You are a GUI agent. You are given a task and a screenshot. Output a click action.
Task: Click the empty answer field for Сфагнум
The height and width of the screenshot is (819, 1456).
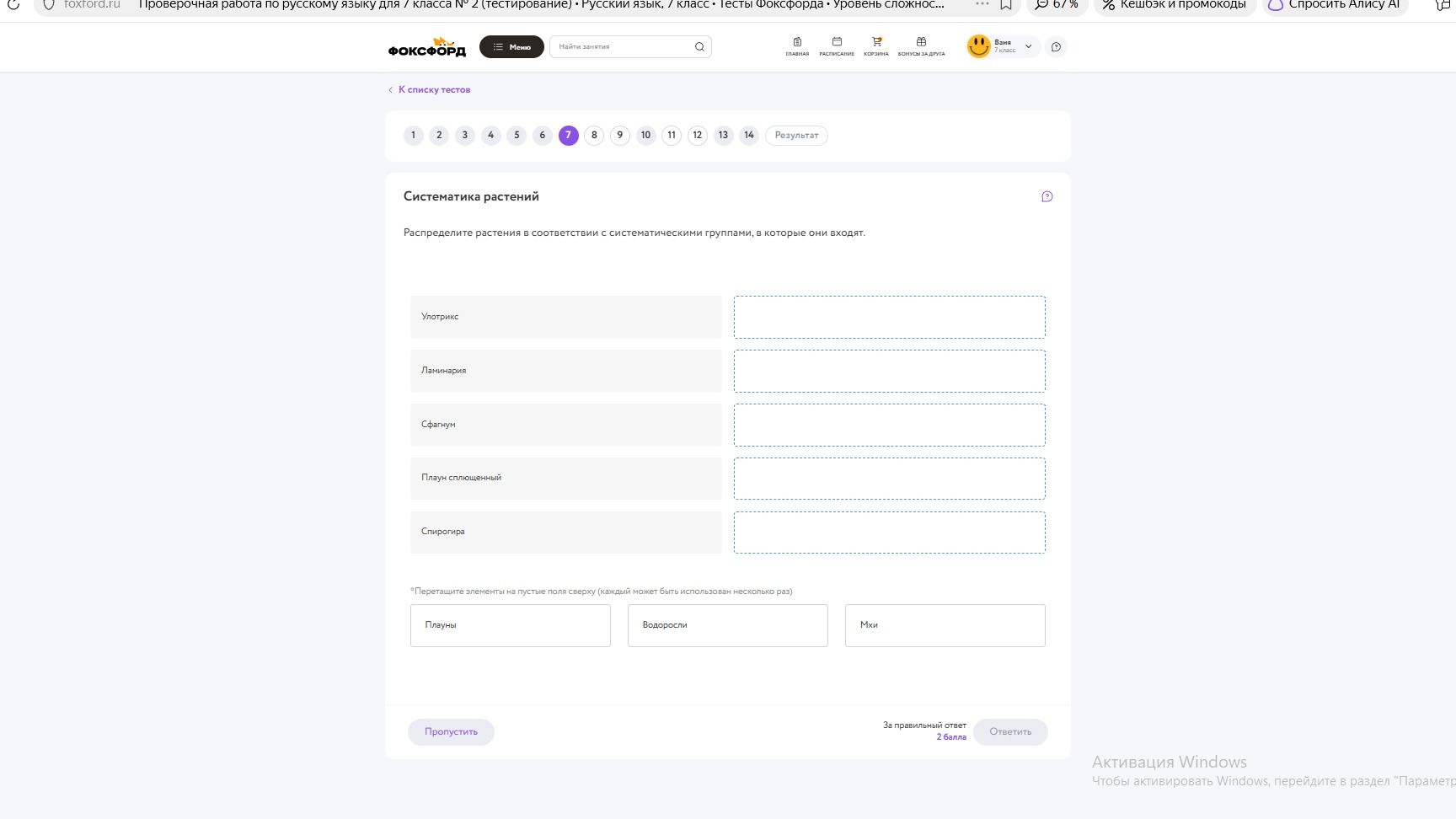(890, 425)
